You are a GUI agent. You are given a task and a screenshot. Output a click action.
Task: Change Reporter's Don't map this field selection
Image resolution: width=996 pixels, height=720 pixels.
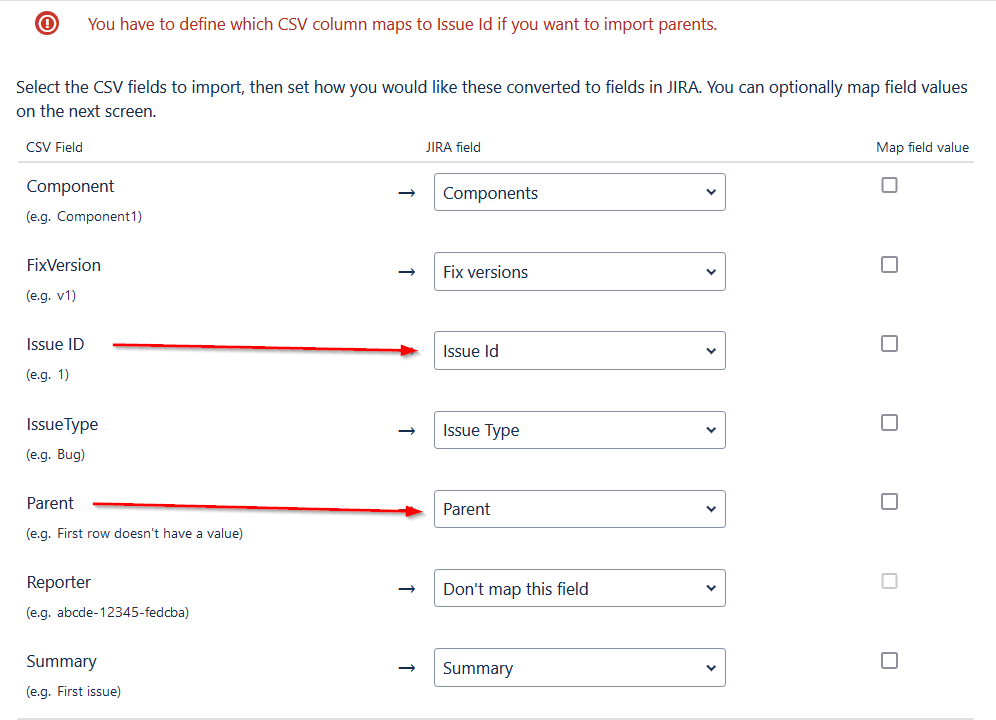(579, 588)
